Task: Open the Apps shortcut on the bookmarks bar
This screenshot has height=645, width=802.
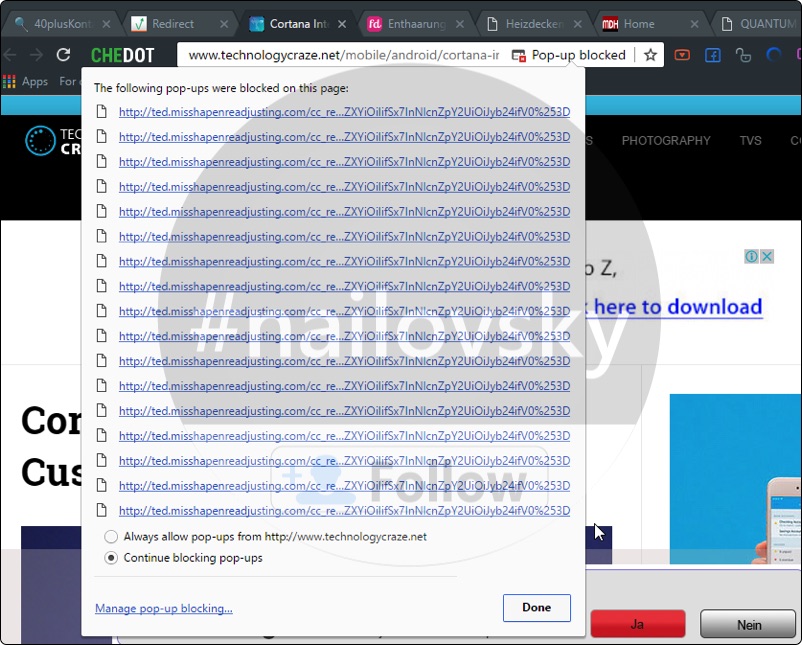Action: (26, 82)
